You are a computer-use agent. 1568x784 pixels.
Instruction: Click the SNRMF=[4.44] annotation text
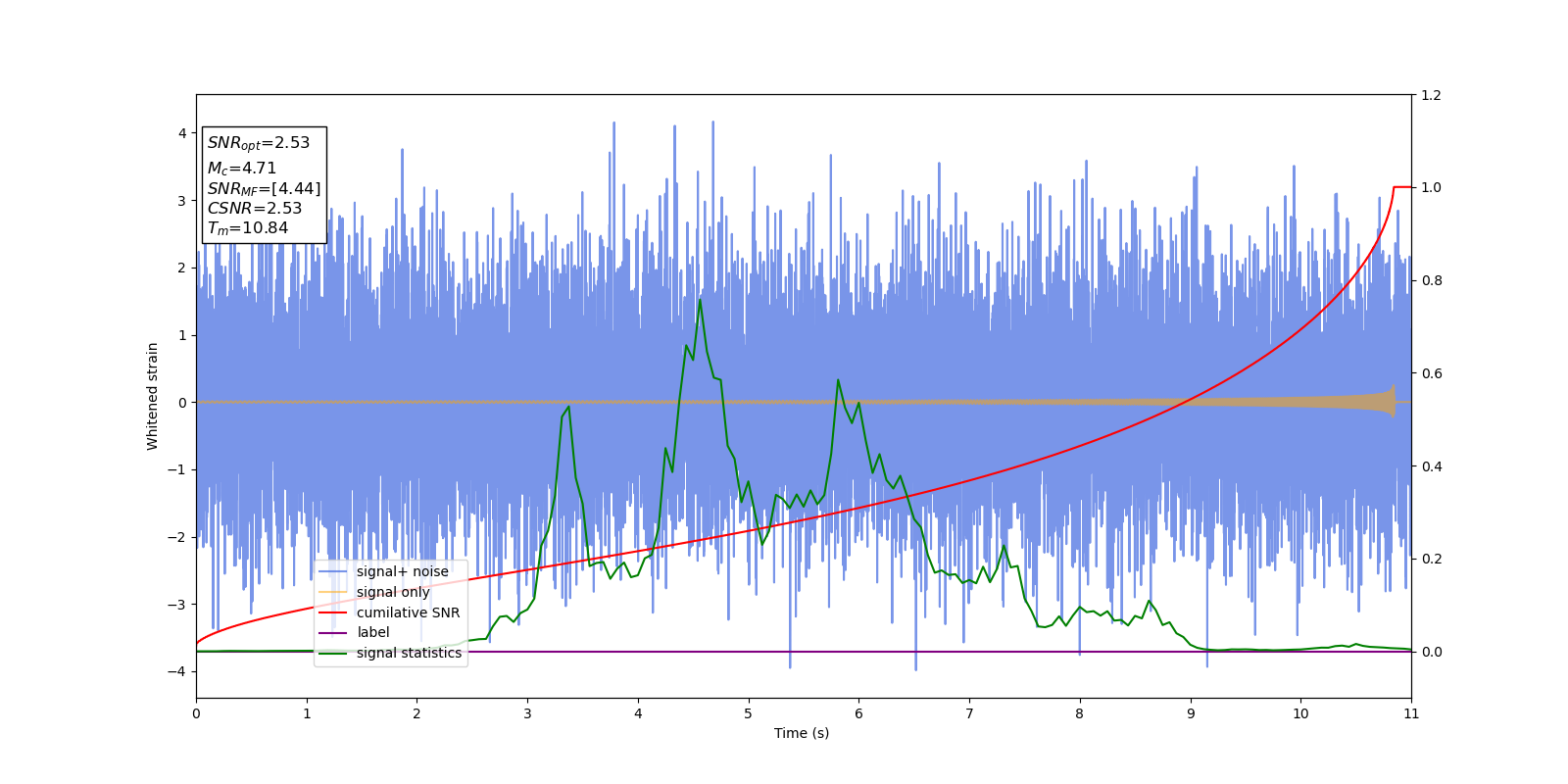pyautogui.click(x=264, y=188)
